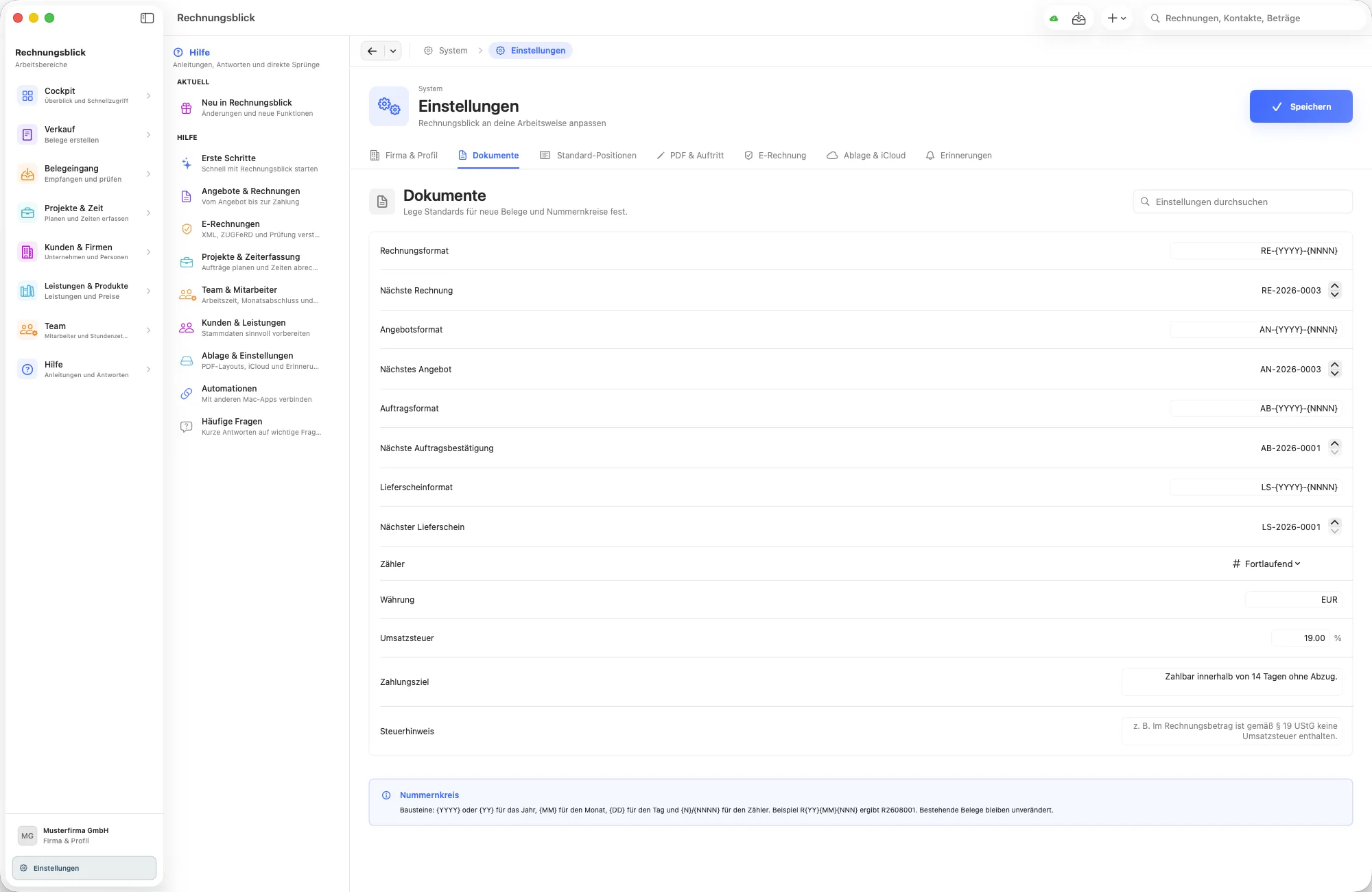Click the Einstellungen durchsuchen search field
The height and width of the screenshot is (892, 1372).
(x=1242, y=202)
